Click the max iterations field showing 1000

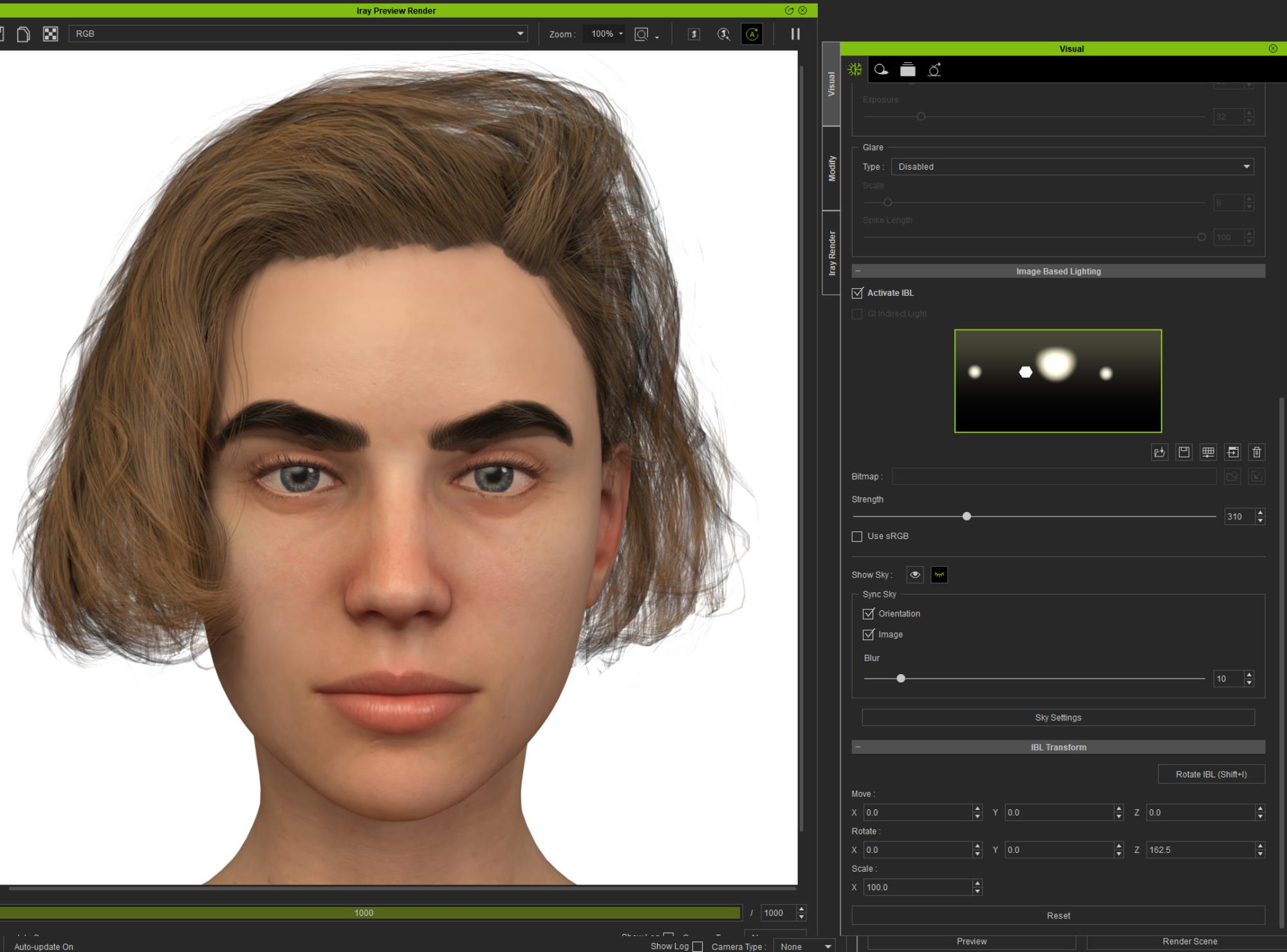pos(779,913)
